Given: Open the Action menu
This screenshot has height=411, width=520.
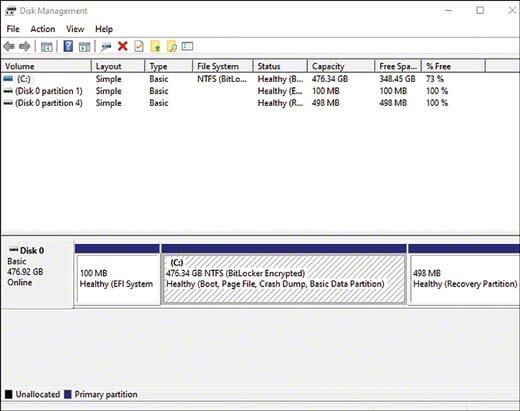Looking at the screenshot, I should pyautogui.click(x=43, y=29).
